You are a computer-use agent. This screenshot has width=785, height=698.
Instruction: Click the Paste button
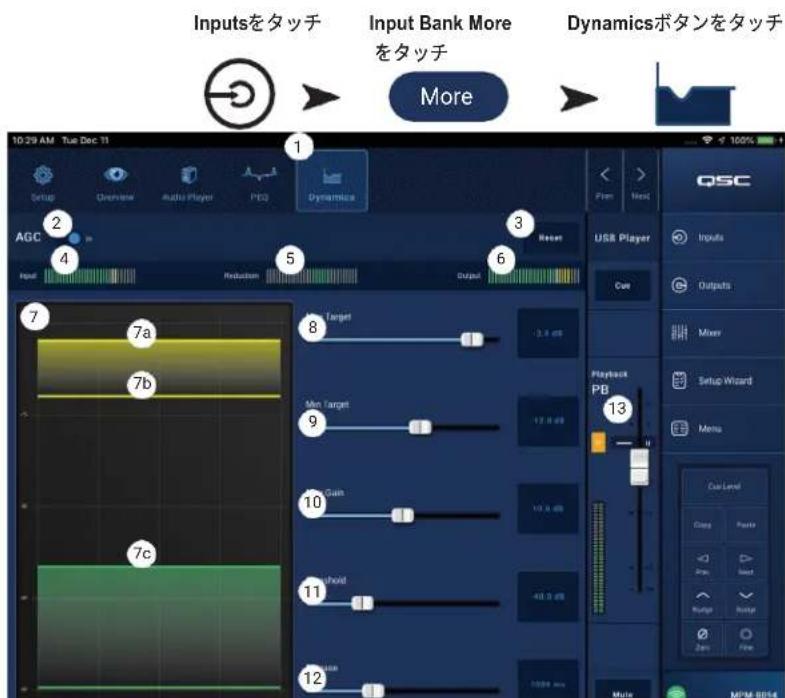point(746,525)
